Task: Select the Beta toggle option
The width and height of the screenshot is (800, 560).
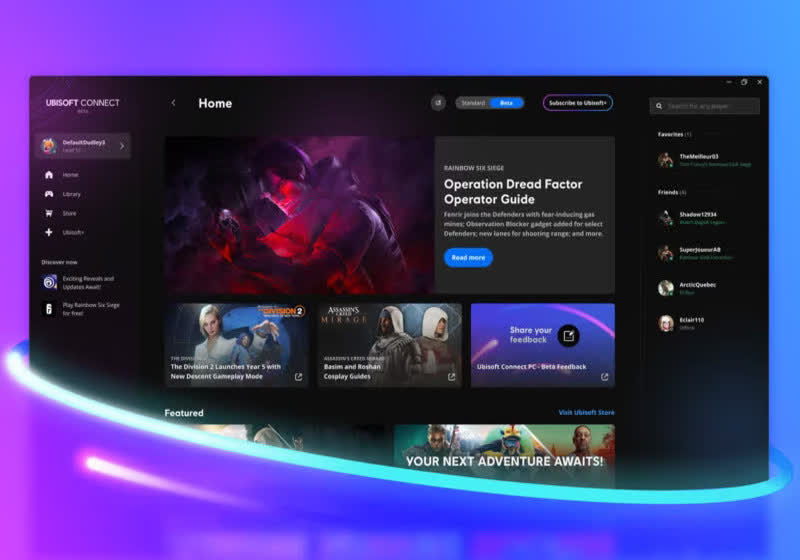Action: click(x=506, y=103)
